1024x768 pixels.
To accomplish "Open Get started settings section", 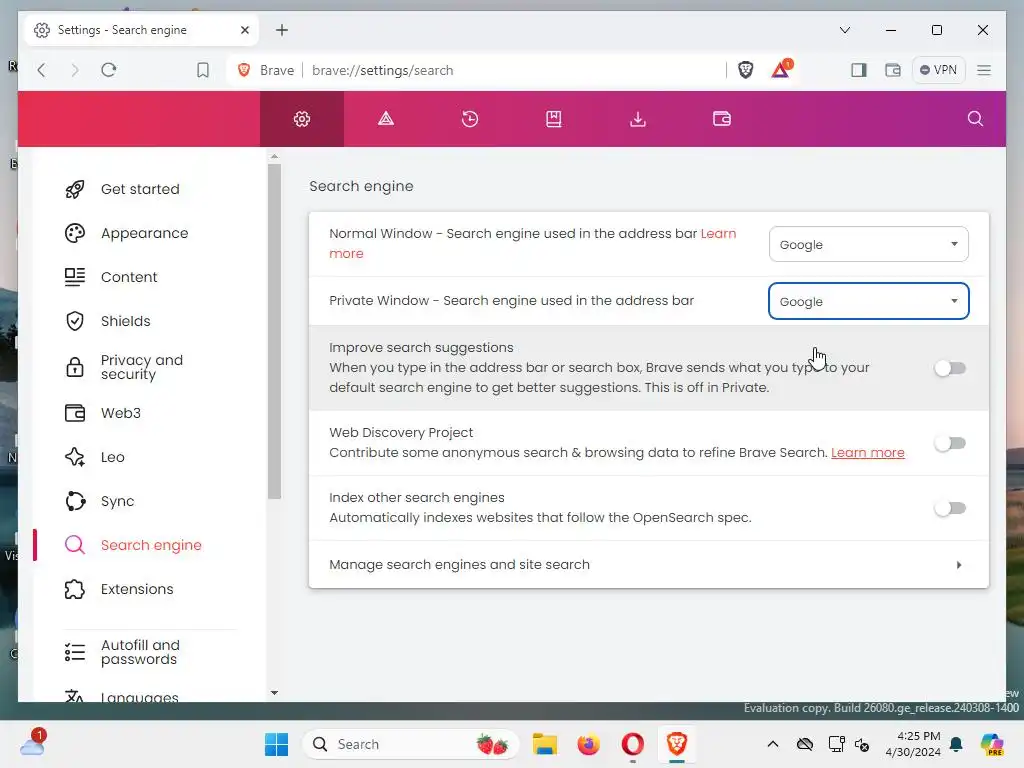I will (140, 189).
